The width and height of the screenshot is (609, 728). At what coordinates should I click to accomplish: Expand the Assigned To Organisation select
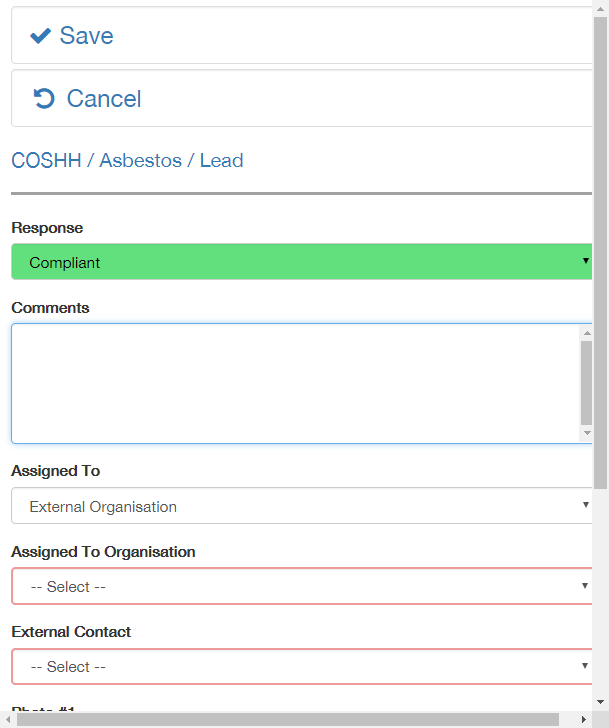point(301,586)
